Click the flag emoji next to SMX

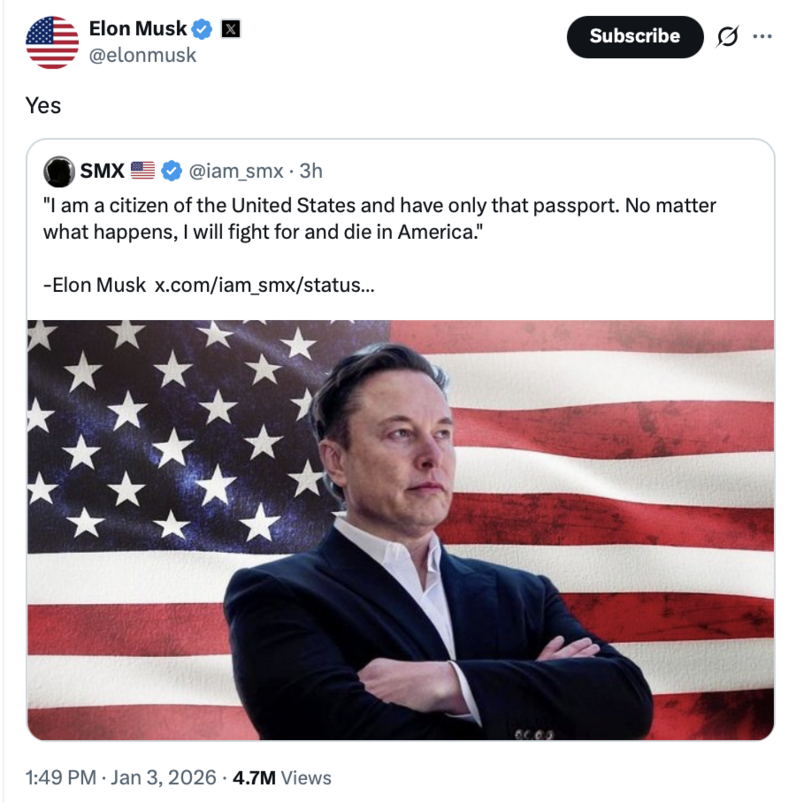pyautogui.click(x=142, y=172)
